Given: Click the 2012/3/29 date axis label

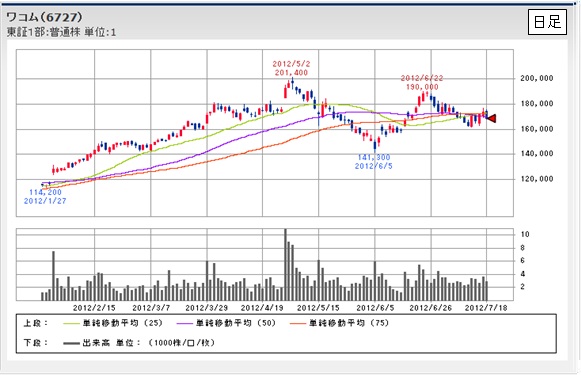Looking at the screenshot, I should pos(206,308).
